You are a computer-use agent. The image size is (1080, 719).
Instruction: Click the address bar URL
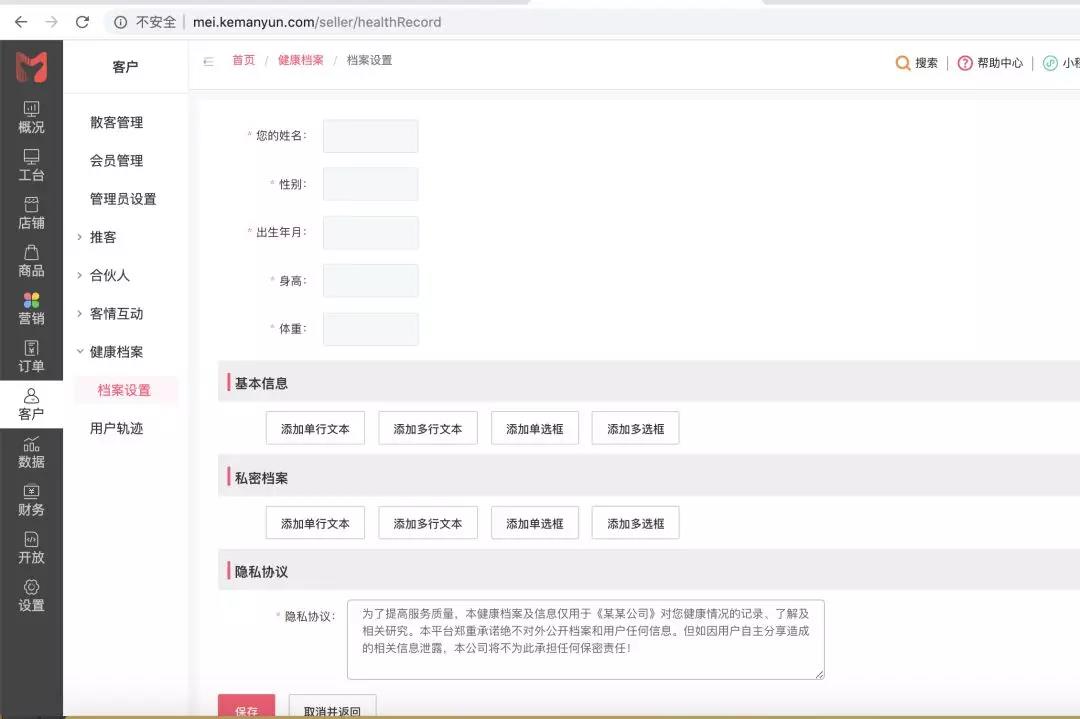tap(317, 22)
